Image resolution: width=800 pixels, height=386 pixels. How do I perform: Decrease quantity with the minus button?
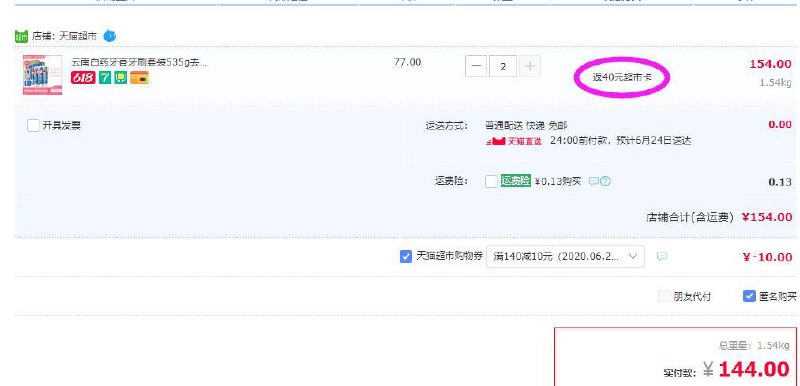pos(476,66)
